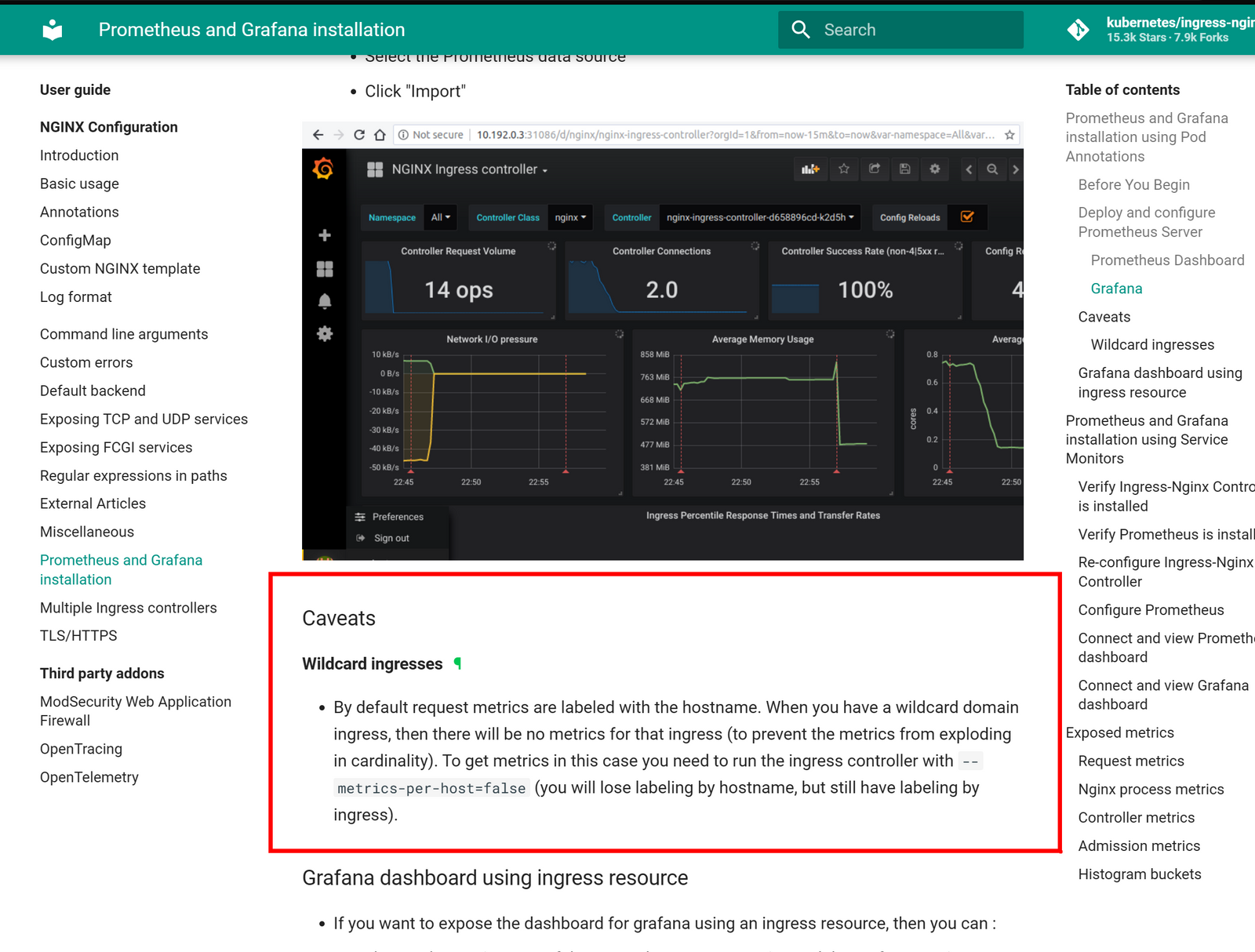Expand the Namespace All dropdown
This screenshot has height=952, width=1255.
point(440,217)
